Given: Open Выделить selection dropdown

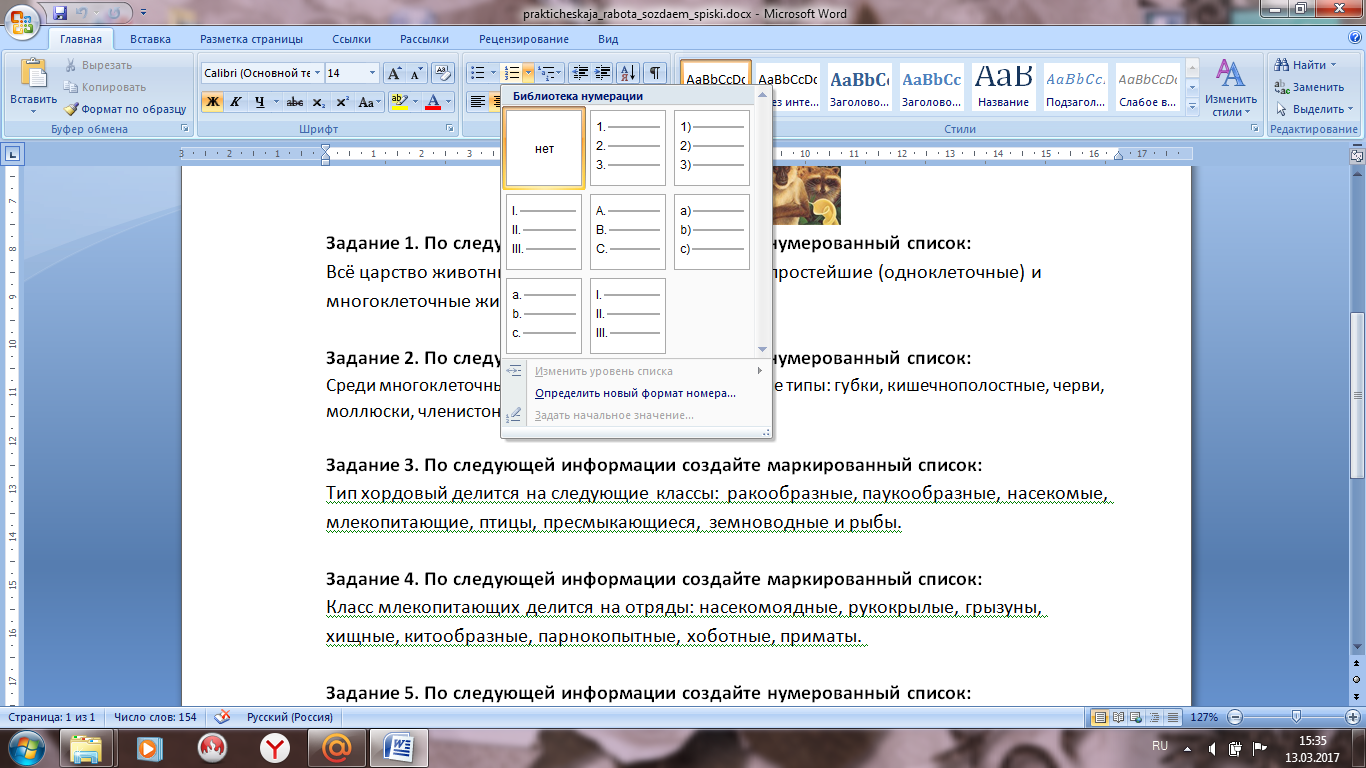Looking at the screenshot, I should 1350,109.
